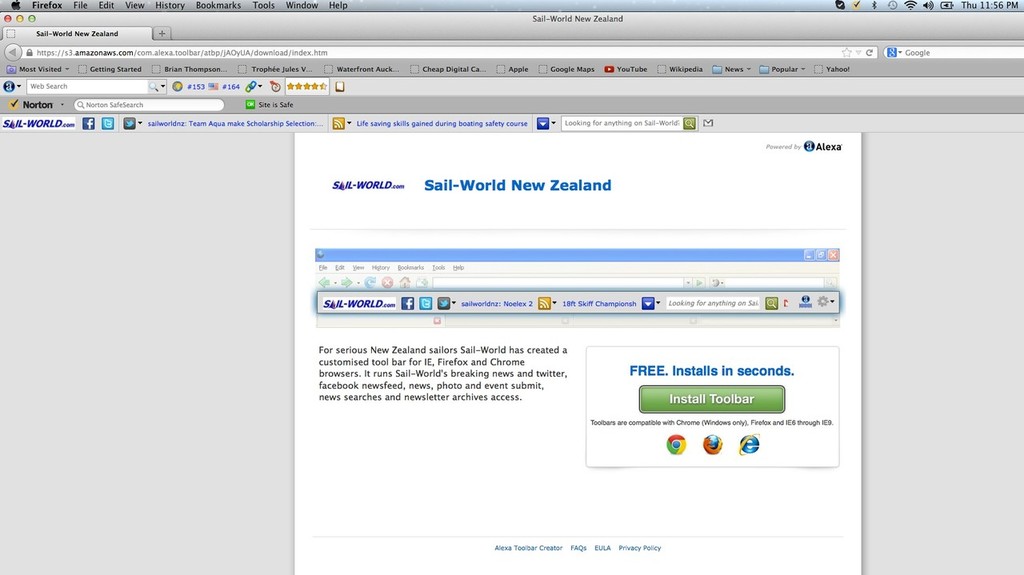Click the sailworldnz Twitter feed icon
The image size is (1024, 575).
[x=129, y=123]
